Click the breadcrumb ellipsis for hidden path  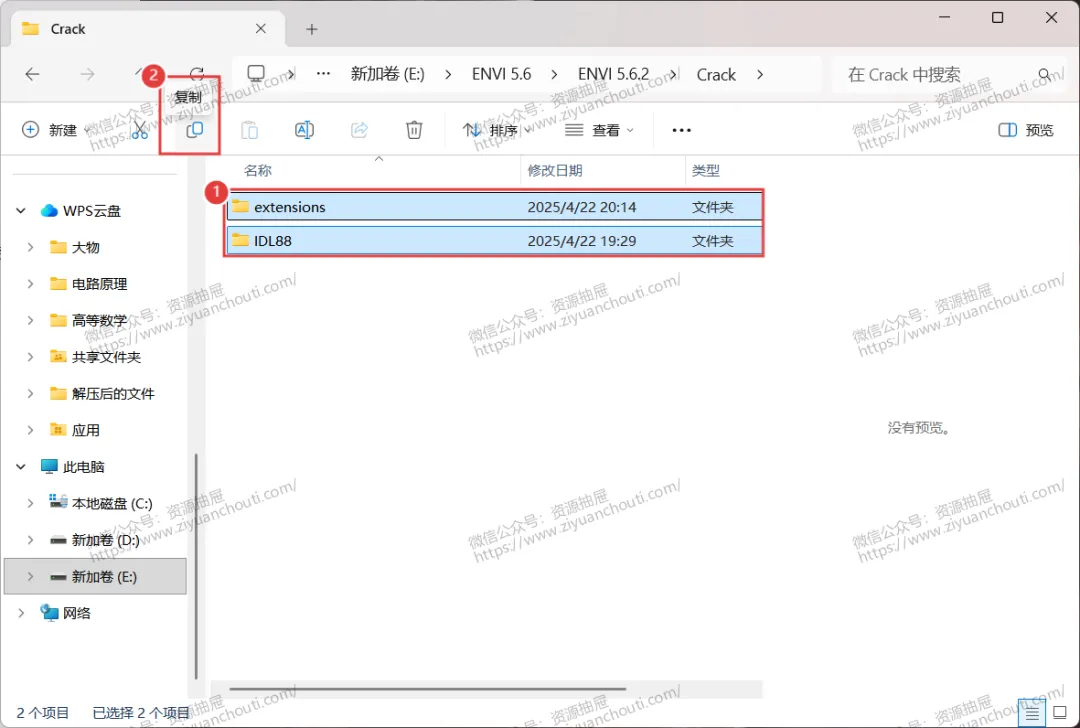pyautogui.click(x=323, y=74)
